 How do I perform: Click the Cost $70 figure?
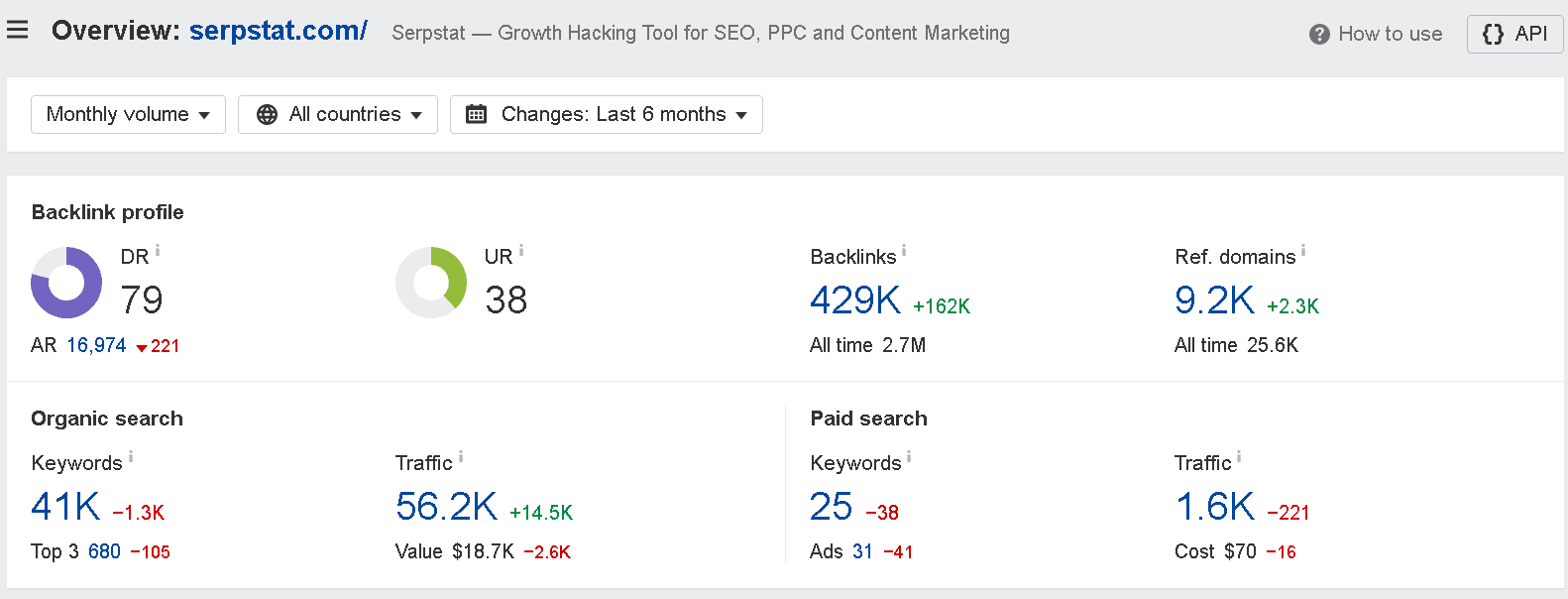pos(1215,551)
